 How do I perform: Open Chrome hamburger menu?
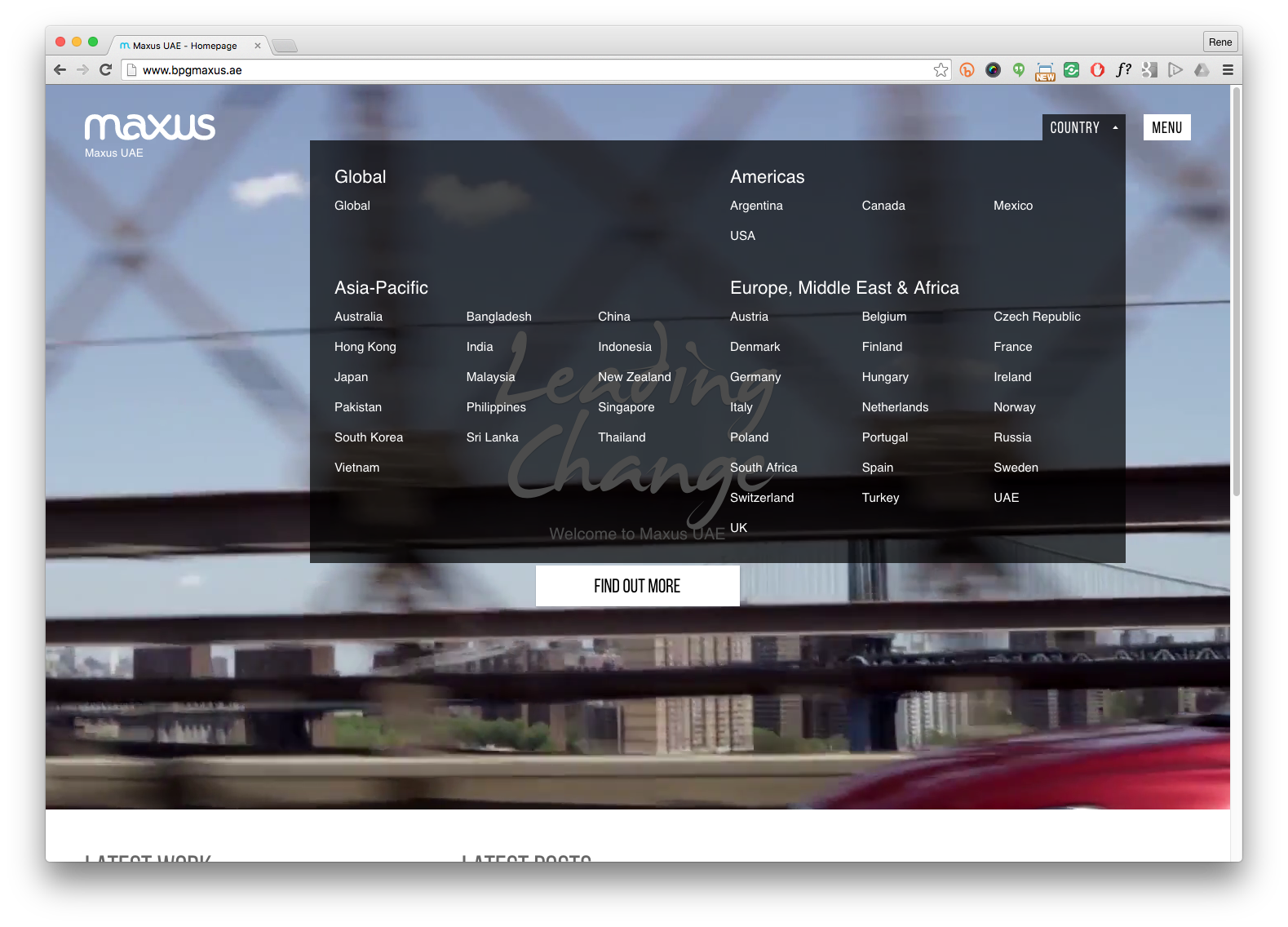(1228, 70)
